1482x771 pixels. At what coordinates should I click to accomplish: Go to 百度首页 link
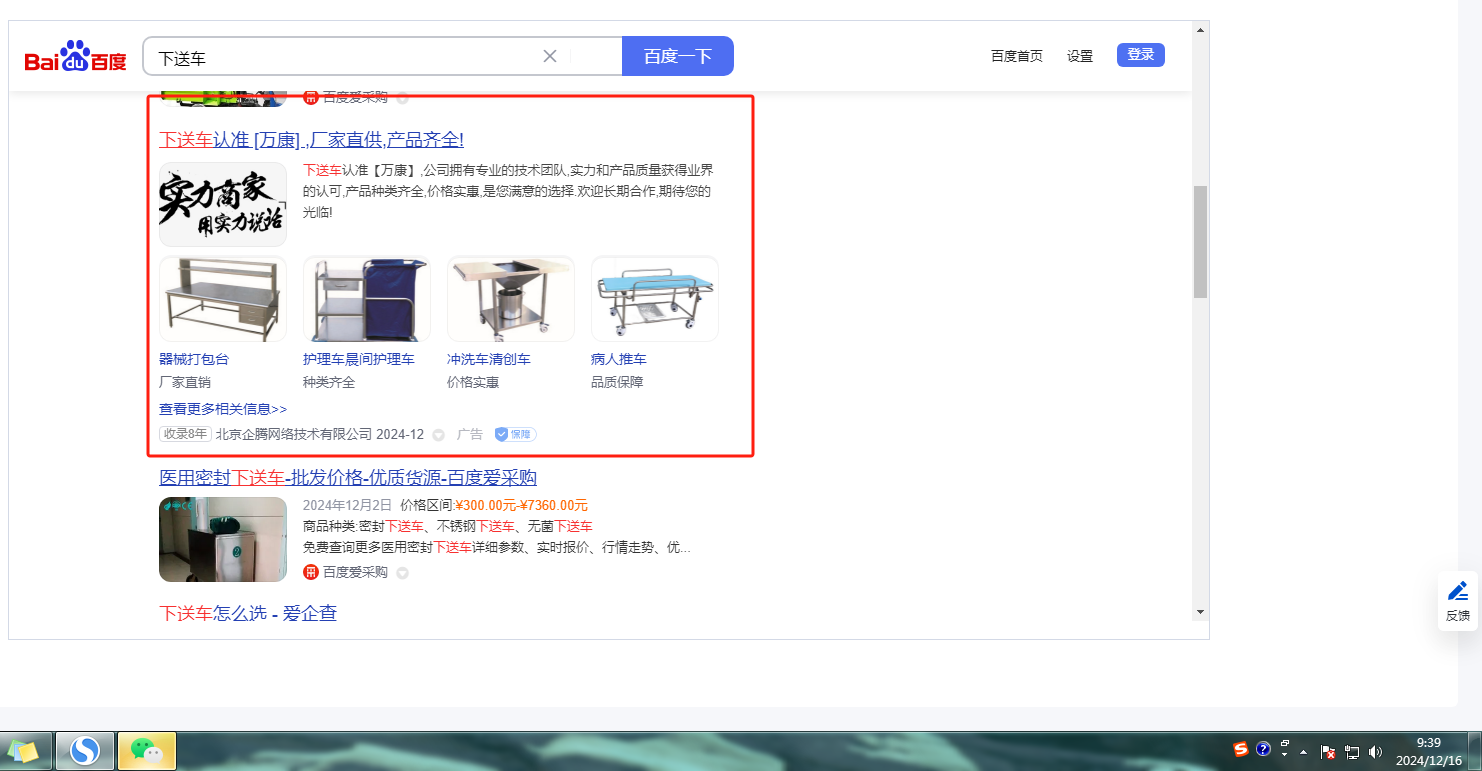click(x=1017, y=56)
